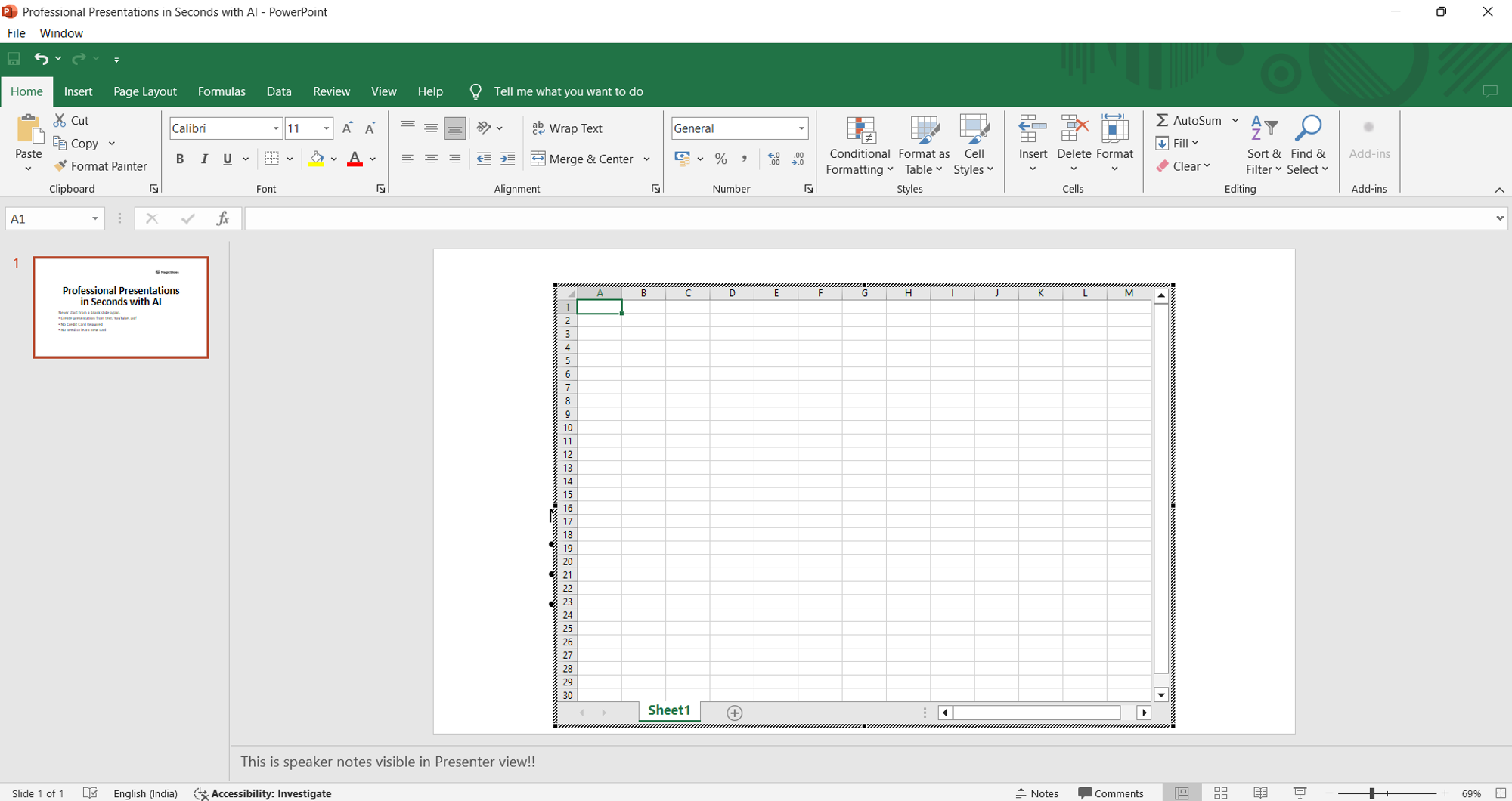Click the Undo arrow icon
Viewport: 1512px width, 801px height.
click(x=41, y=59)
